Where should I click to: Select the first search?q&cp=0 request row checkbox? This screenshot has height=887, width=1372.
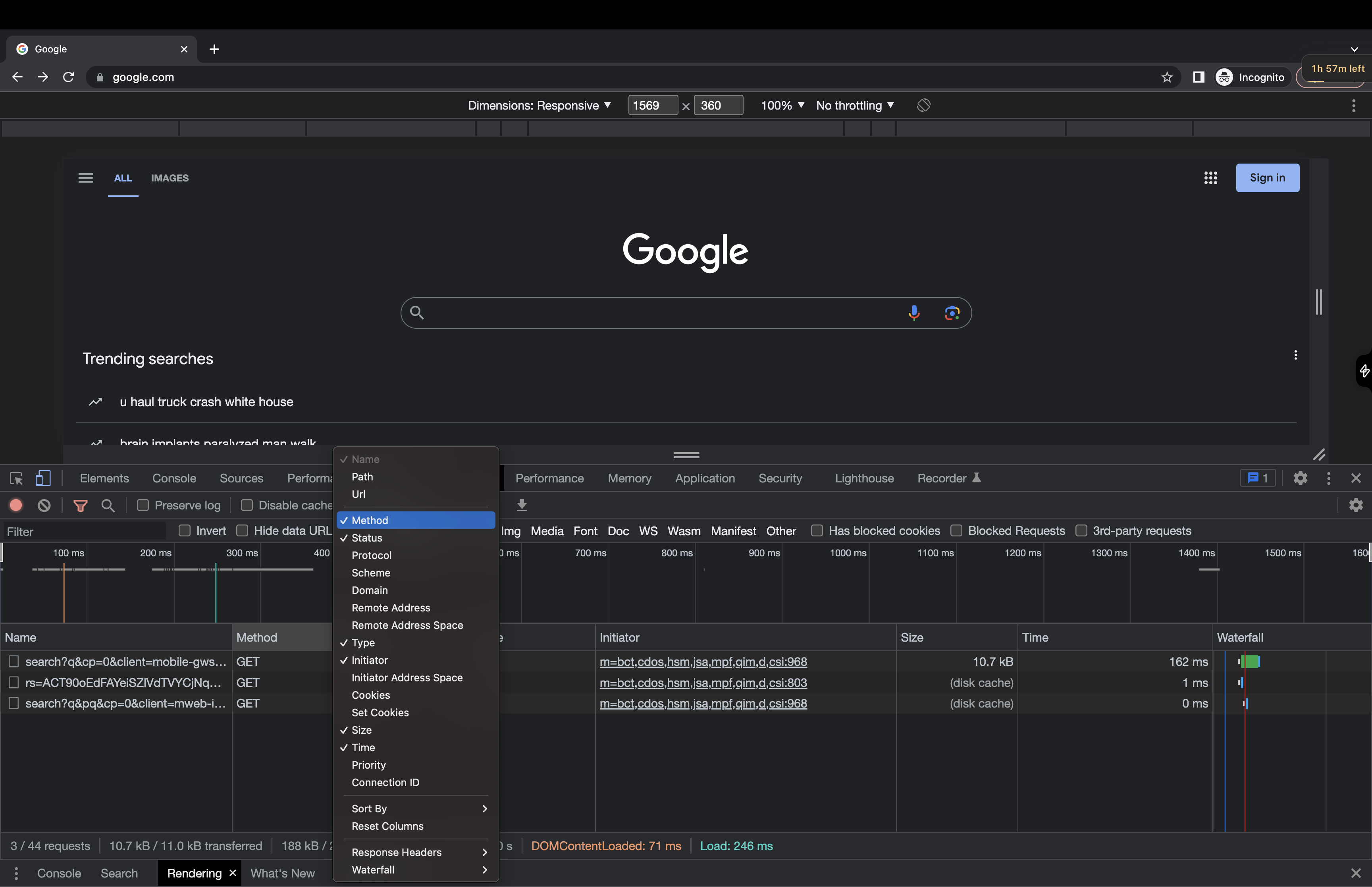pyautogui.click(x=14, y=661)
